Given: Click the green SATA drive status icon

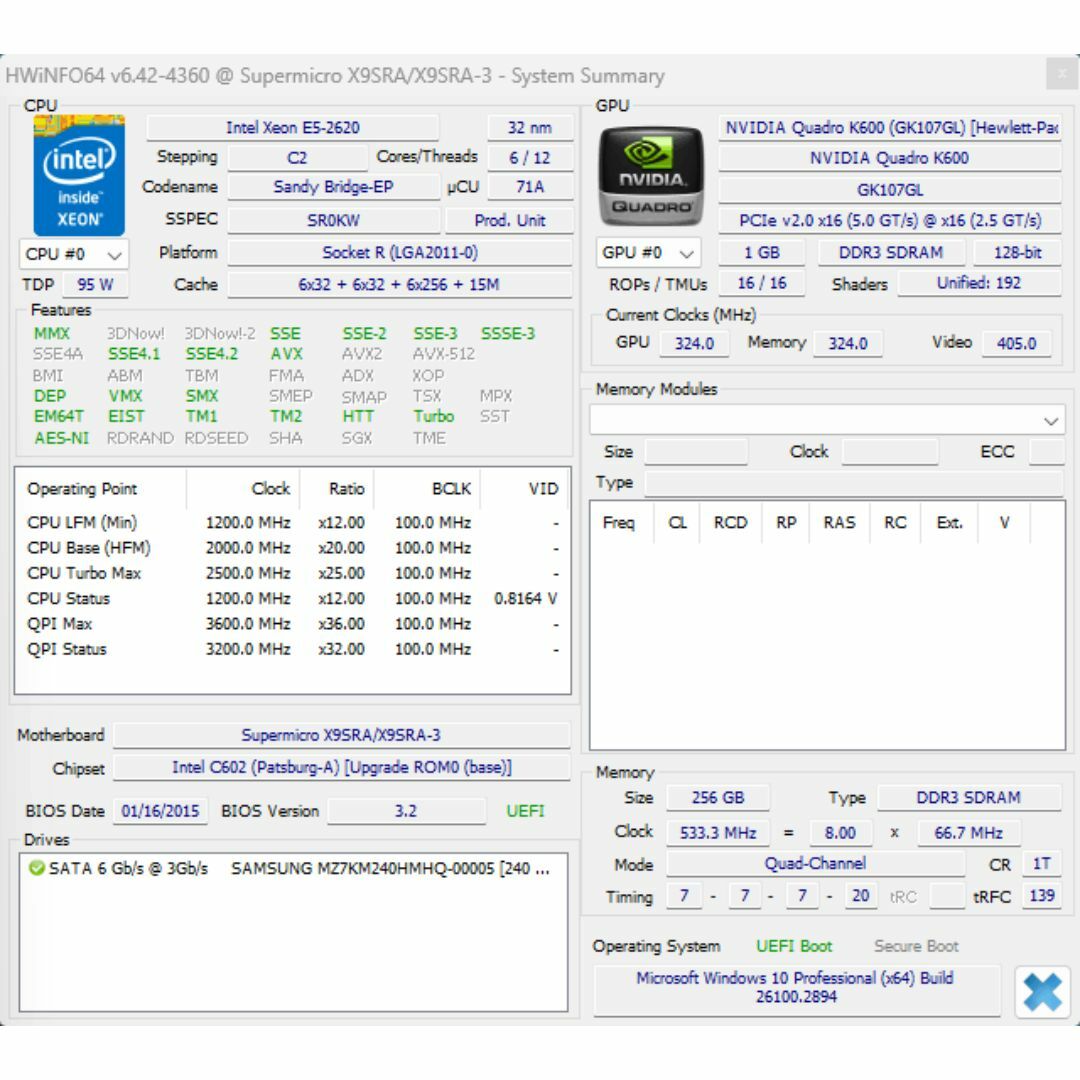Looking at the screenshot, I should [37, 868].
